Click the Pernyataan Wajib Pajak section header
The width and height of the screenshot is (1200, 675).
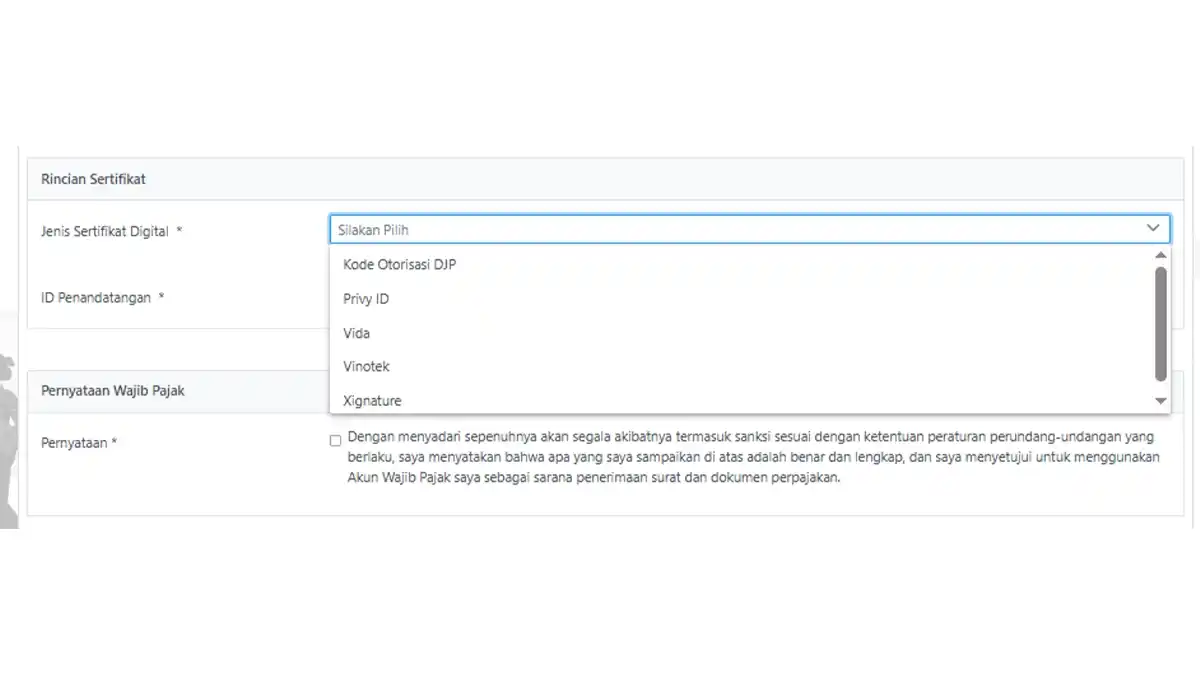tap(112, 391)
